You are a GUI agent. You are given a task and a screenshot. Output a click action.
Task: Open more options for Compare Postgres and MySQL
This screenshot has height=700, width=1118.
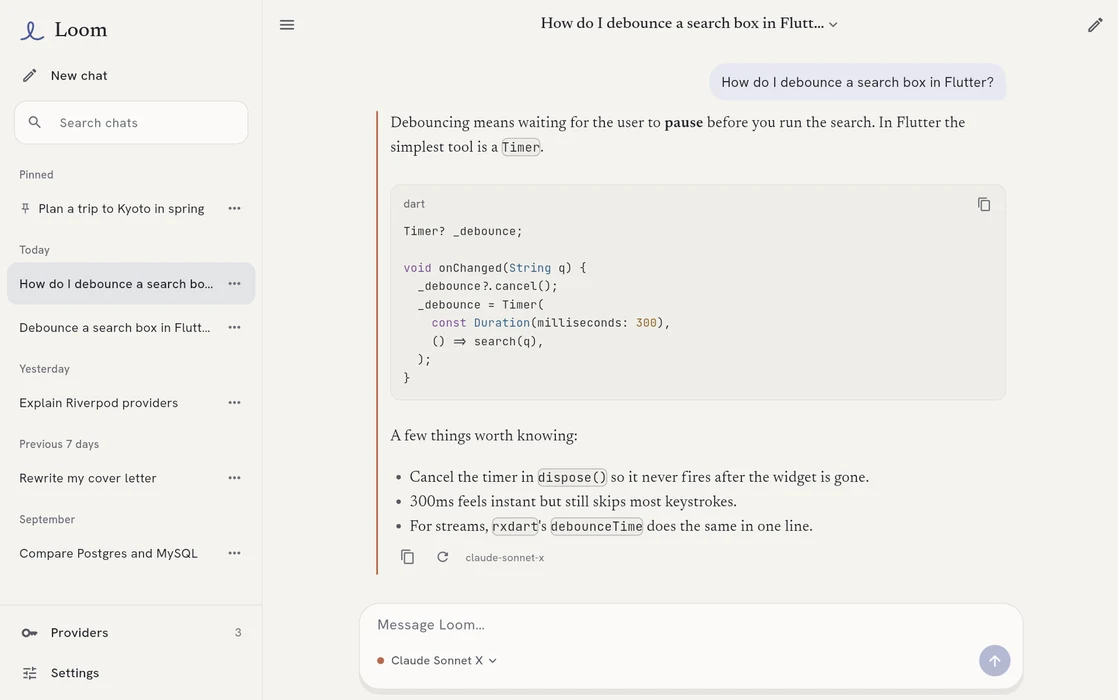tap(235, 553)
